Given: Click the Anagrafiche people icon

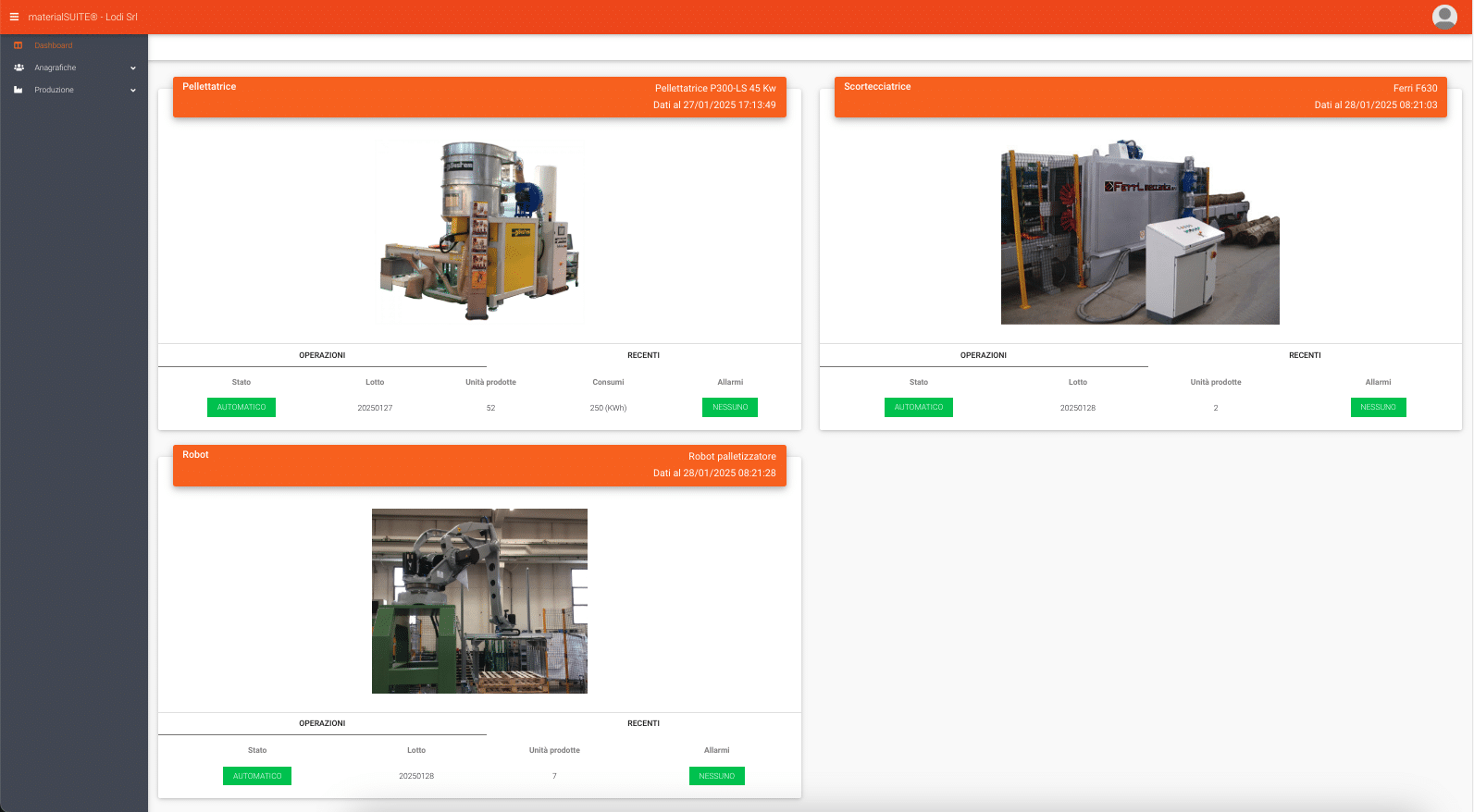Looking at the screenshot, I should tap(19, 68).
